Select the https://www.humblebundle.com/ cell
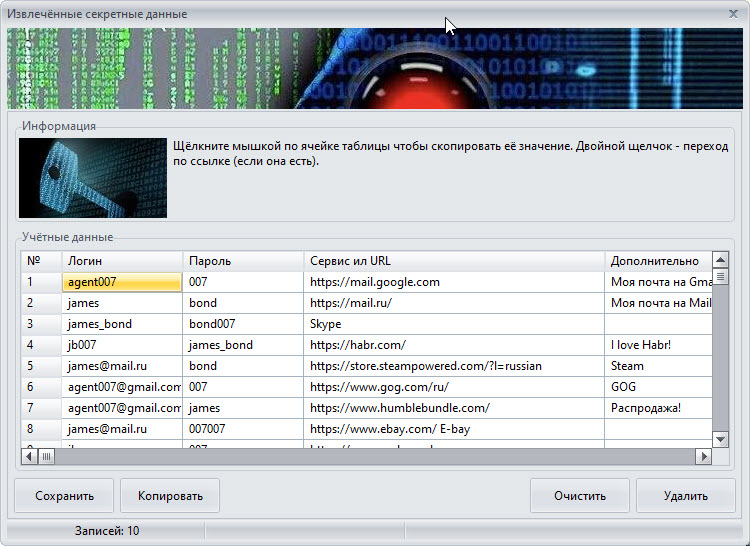 point(454,408)
